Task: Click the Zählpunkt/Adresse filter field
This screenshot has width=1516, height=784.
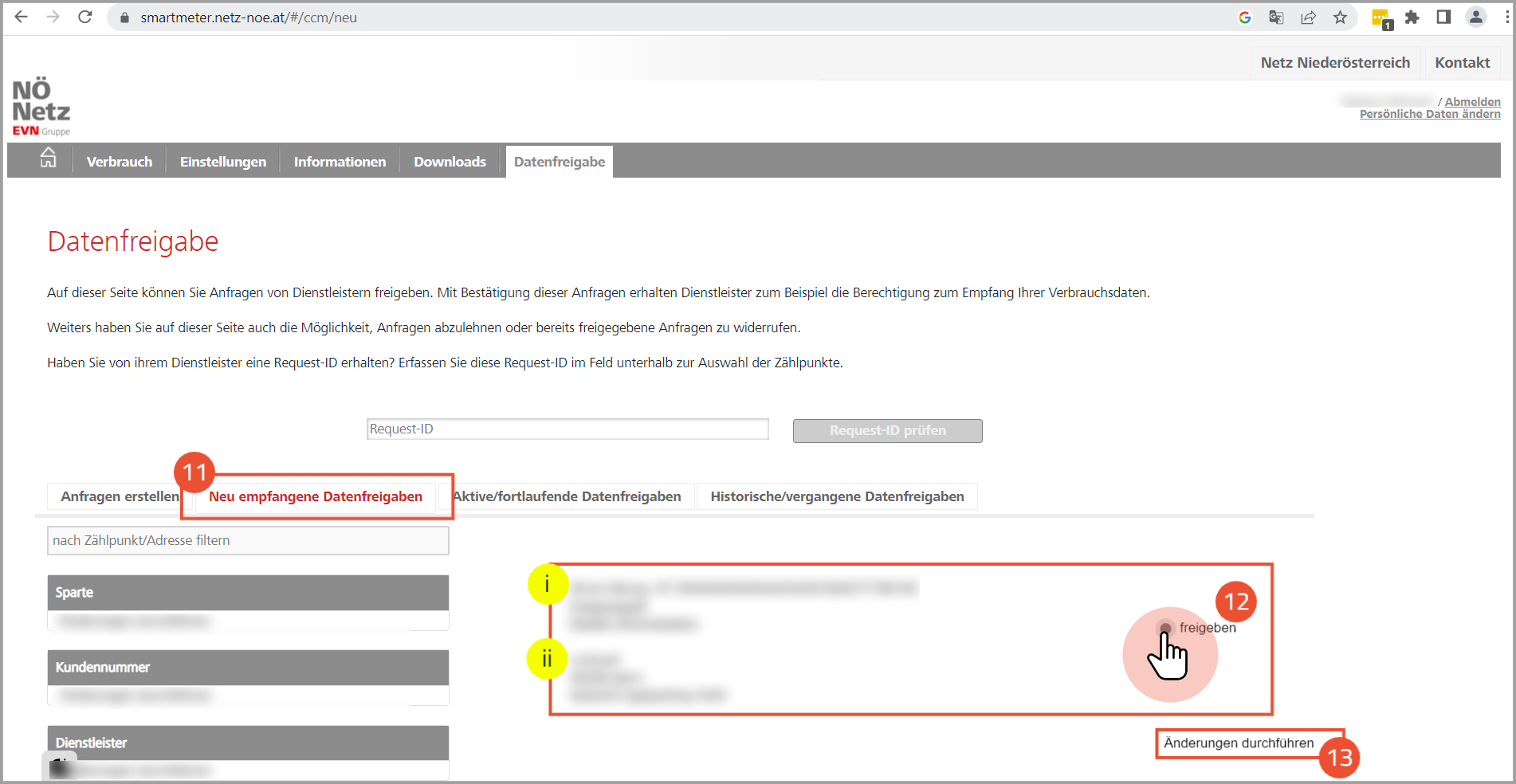Action: tap(248, 540)
